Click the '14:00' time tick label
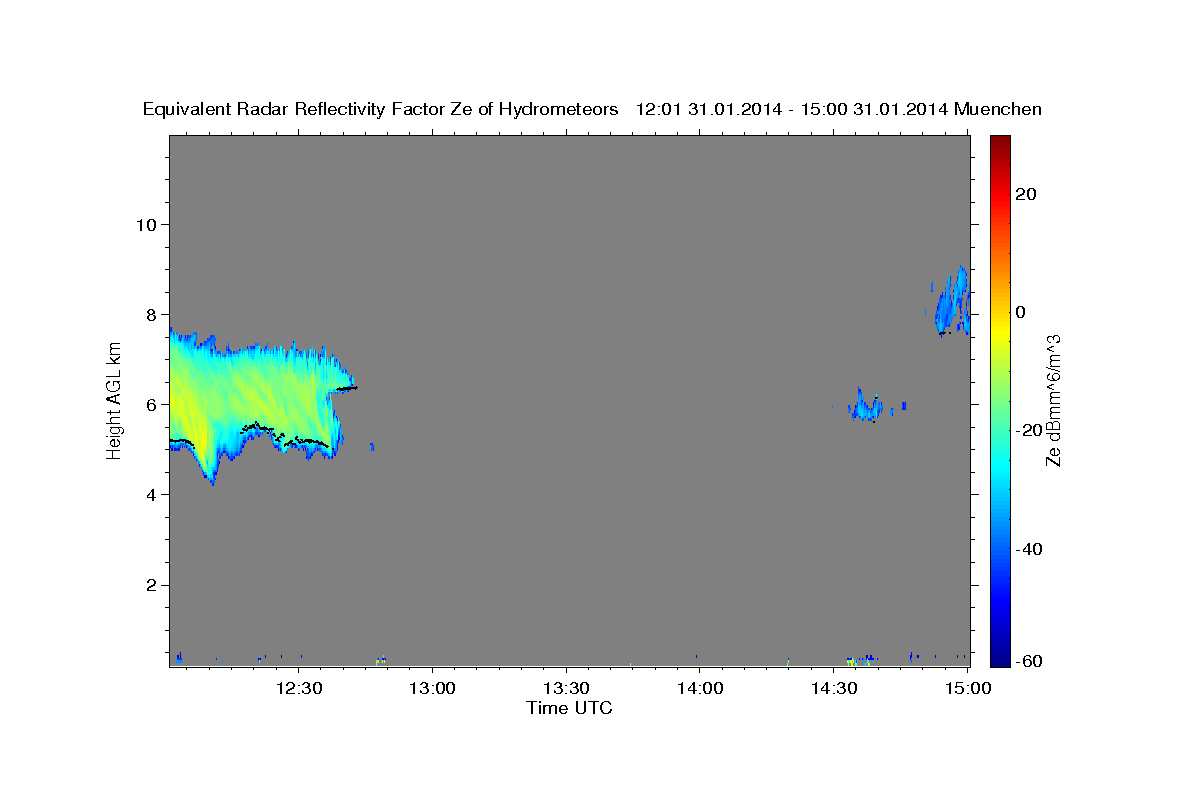Viewport: 1200px width, 800px height. [x=700, y=689]
